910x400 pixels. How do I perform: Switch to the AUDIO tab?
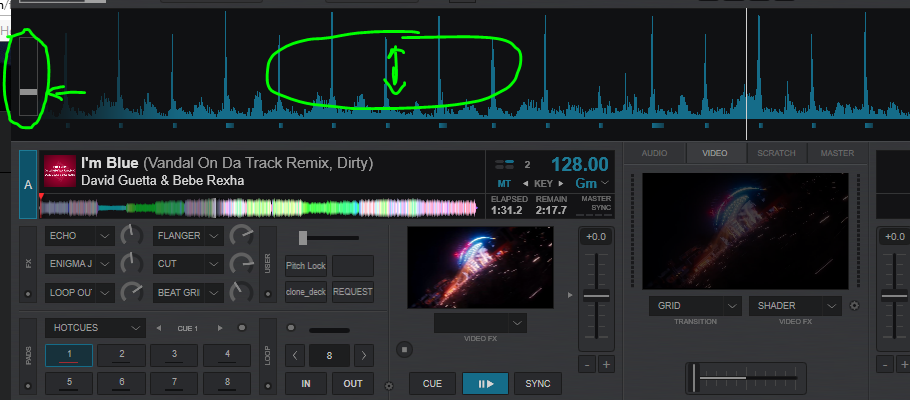pyautogui.click(x=654, y=153)
